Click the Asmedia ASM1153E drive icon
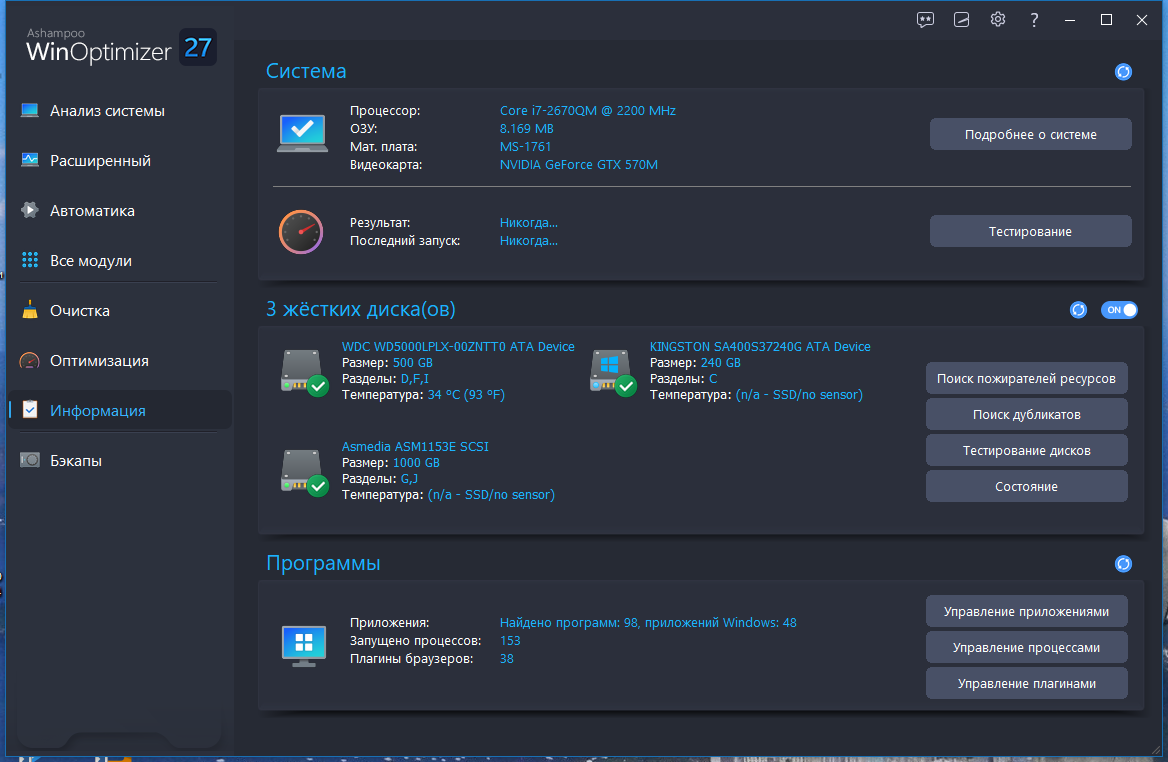This screenshot has height=762, width=1168. click(305, 473)
